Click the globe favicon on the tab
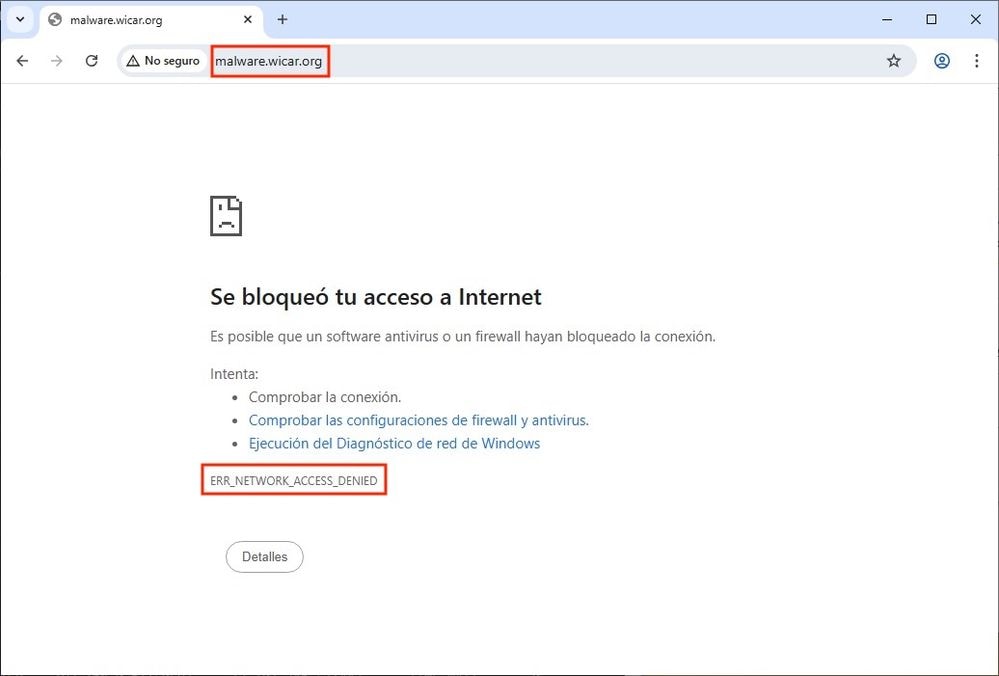The height and width of the screenshot is (676, 999). pyautogui.click(x=55, y=20)
